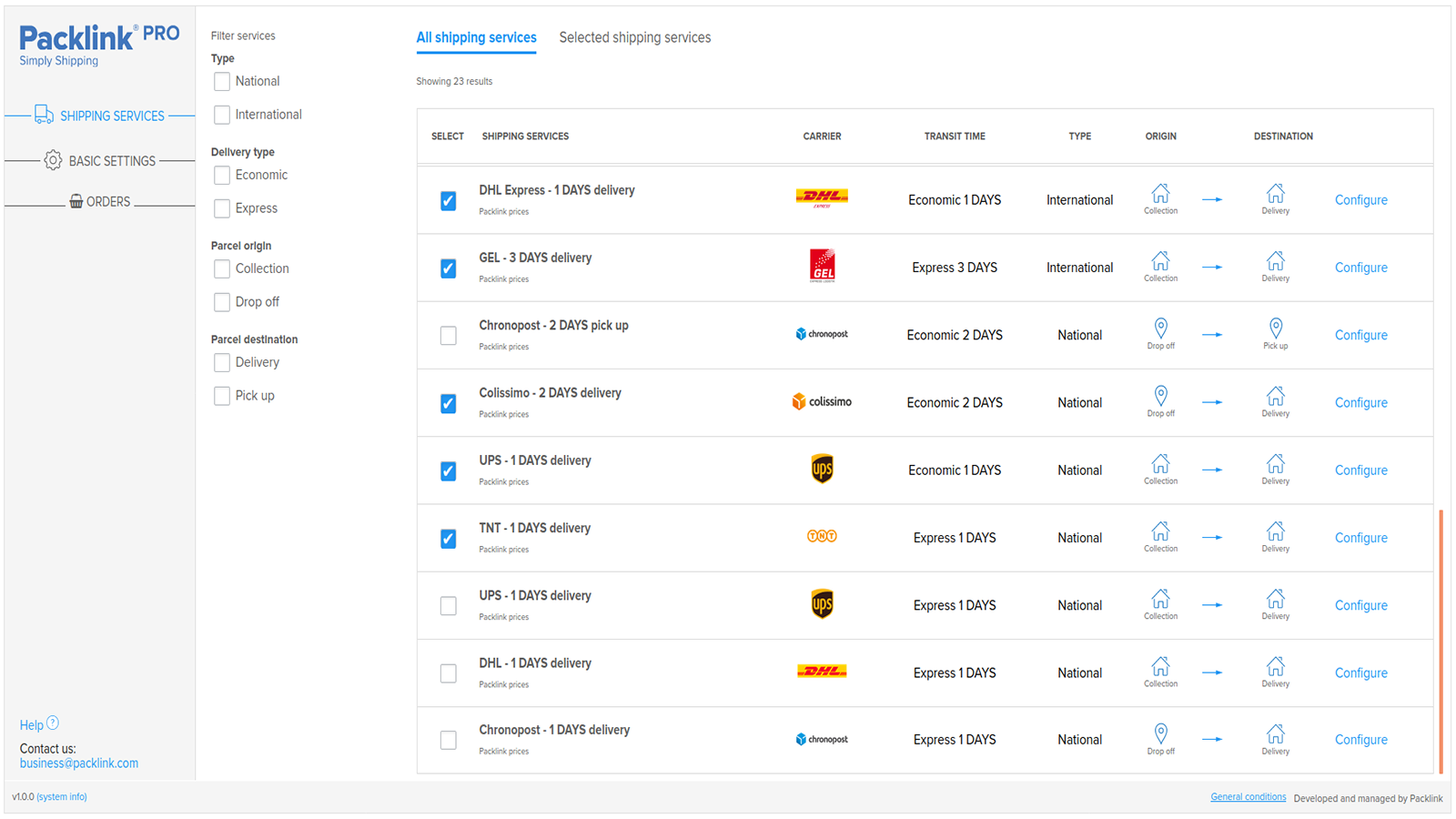1456x819 pixels.
Task: Open the General conditions link
Action: tap(1248, 796)
